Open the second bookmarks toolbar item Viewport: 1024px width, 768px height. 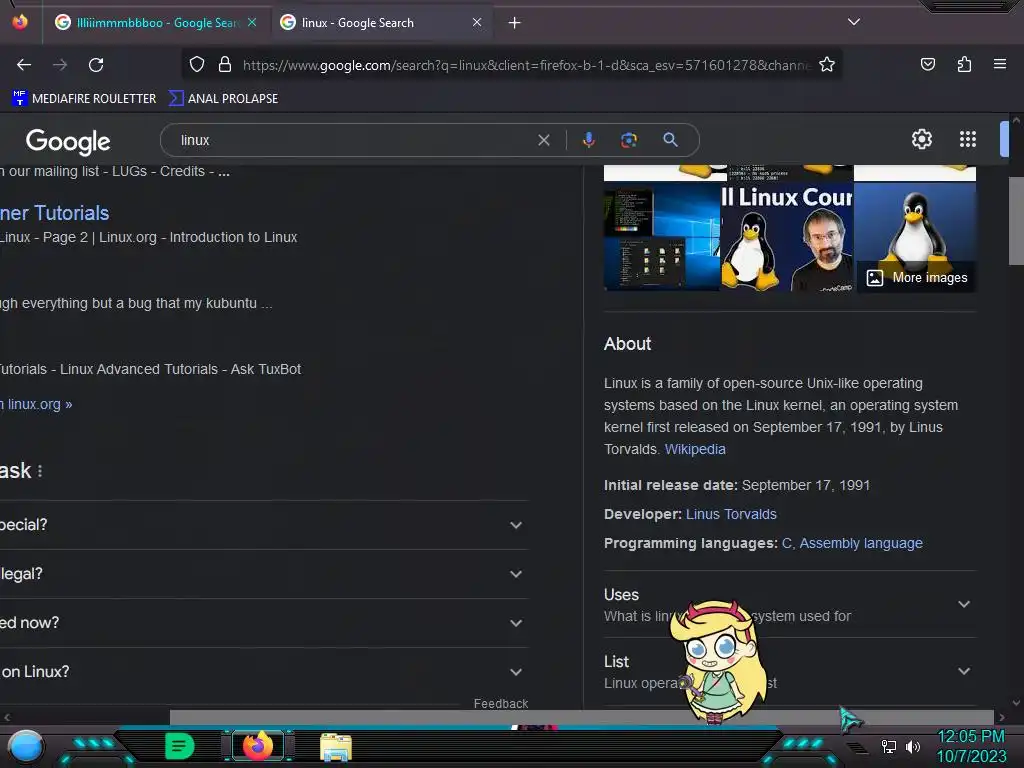[223, 99]
